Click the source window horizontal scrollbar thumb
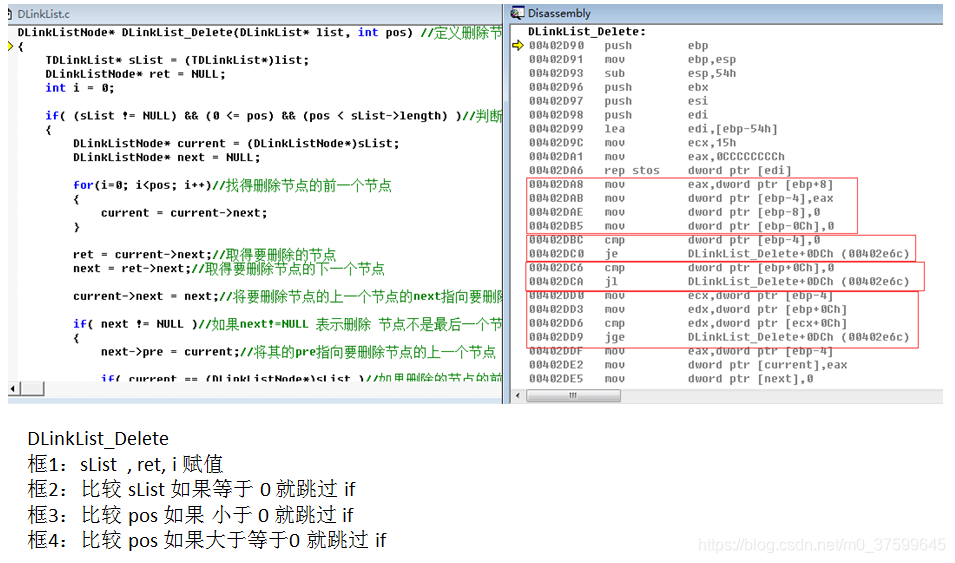955x563 pixels. pos(32,389)
